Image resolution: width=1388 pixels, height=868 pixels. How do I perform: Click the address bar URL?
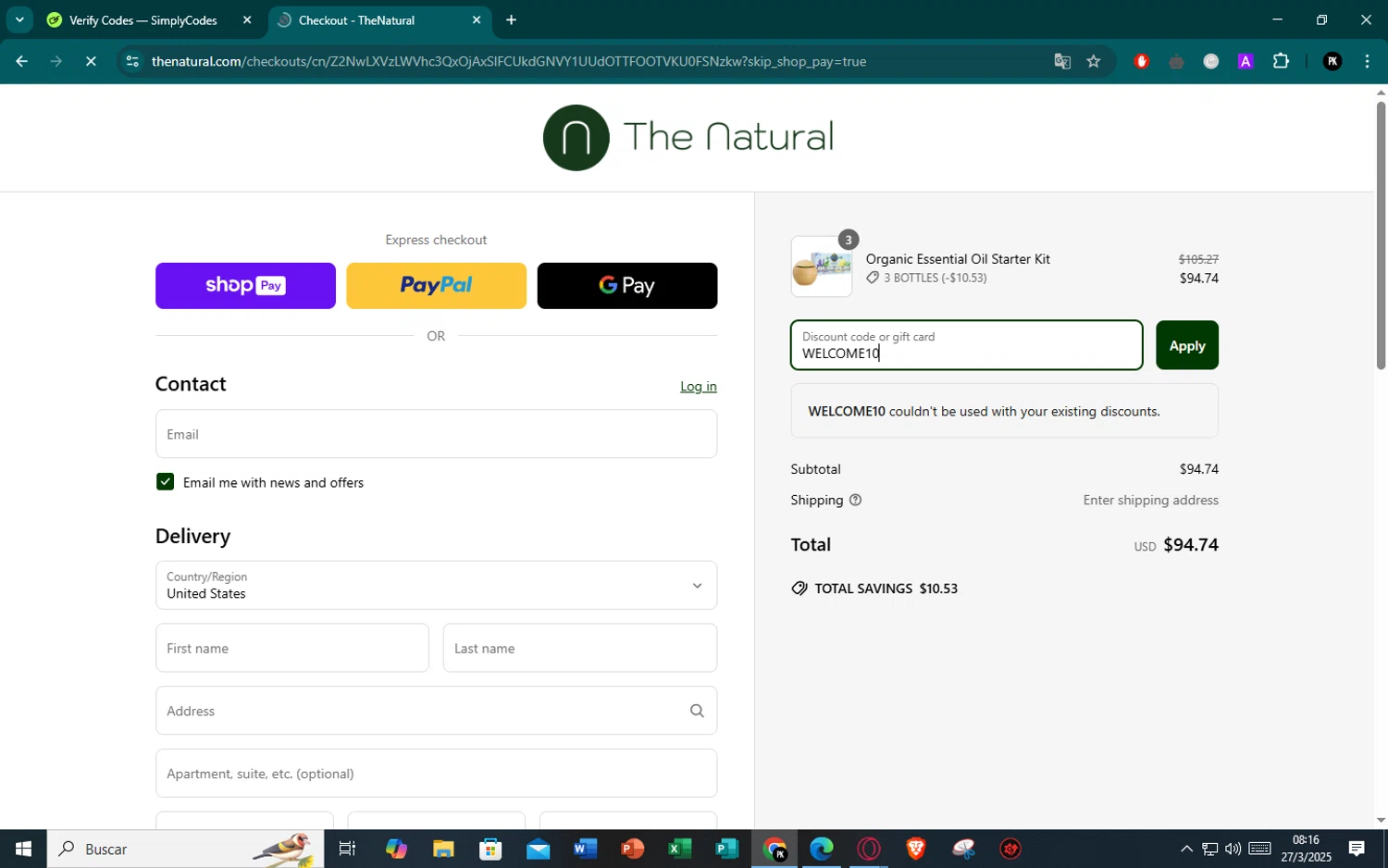pyautogui.click(x=509, y=62)
